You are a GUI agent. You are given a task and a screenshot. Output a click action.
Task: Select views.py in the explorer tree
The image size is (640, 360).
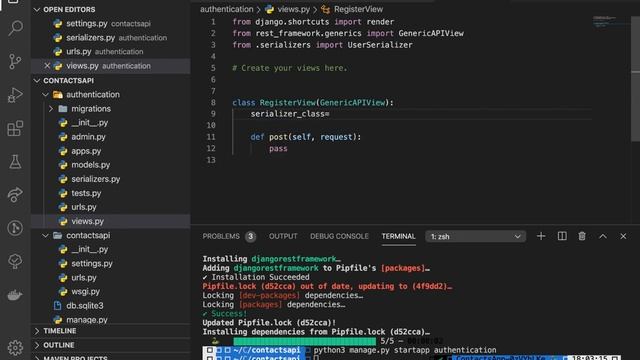[110, 221]
